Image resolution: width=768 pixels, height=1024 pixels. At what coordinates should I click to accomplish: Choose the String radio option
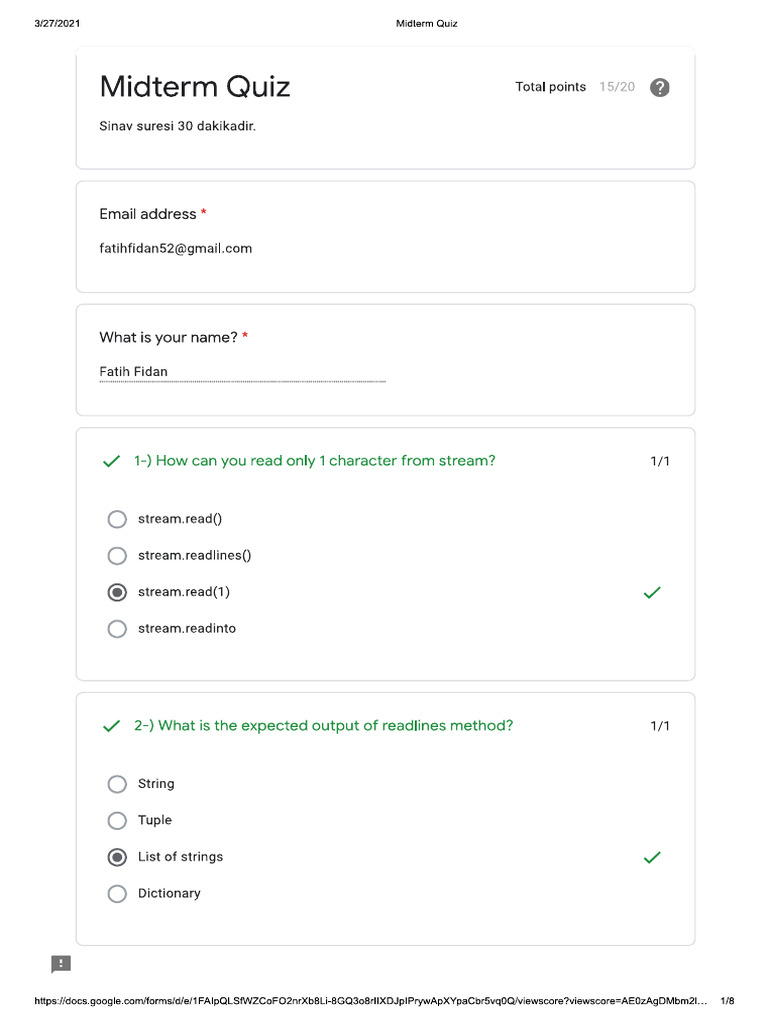(x=117, y=784)
